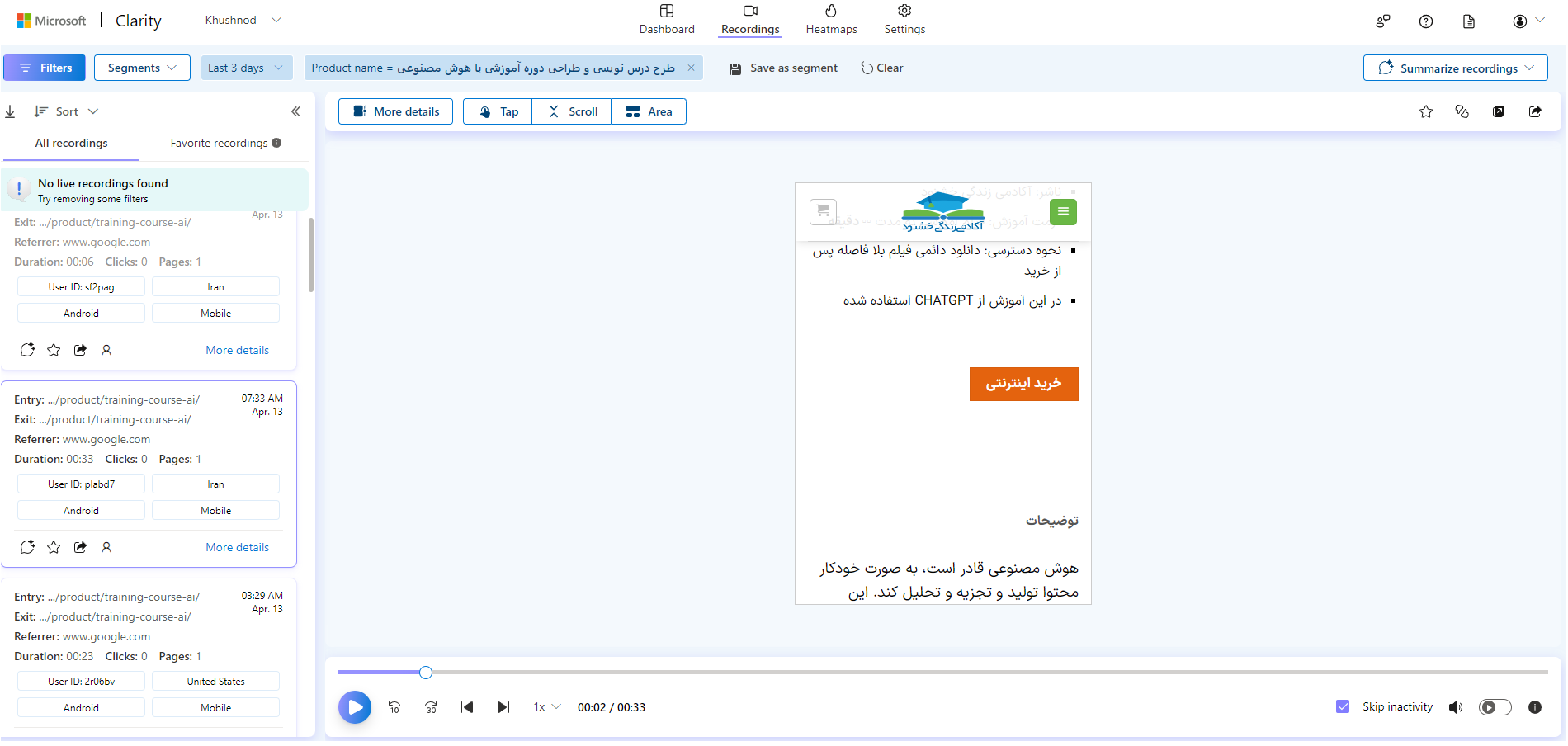The width and height of the screenshot is (1568, 746).
Task: Change playback speed from 1x
Action: [547, 707]
